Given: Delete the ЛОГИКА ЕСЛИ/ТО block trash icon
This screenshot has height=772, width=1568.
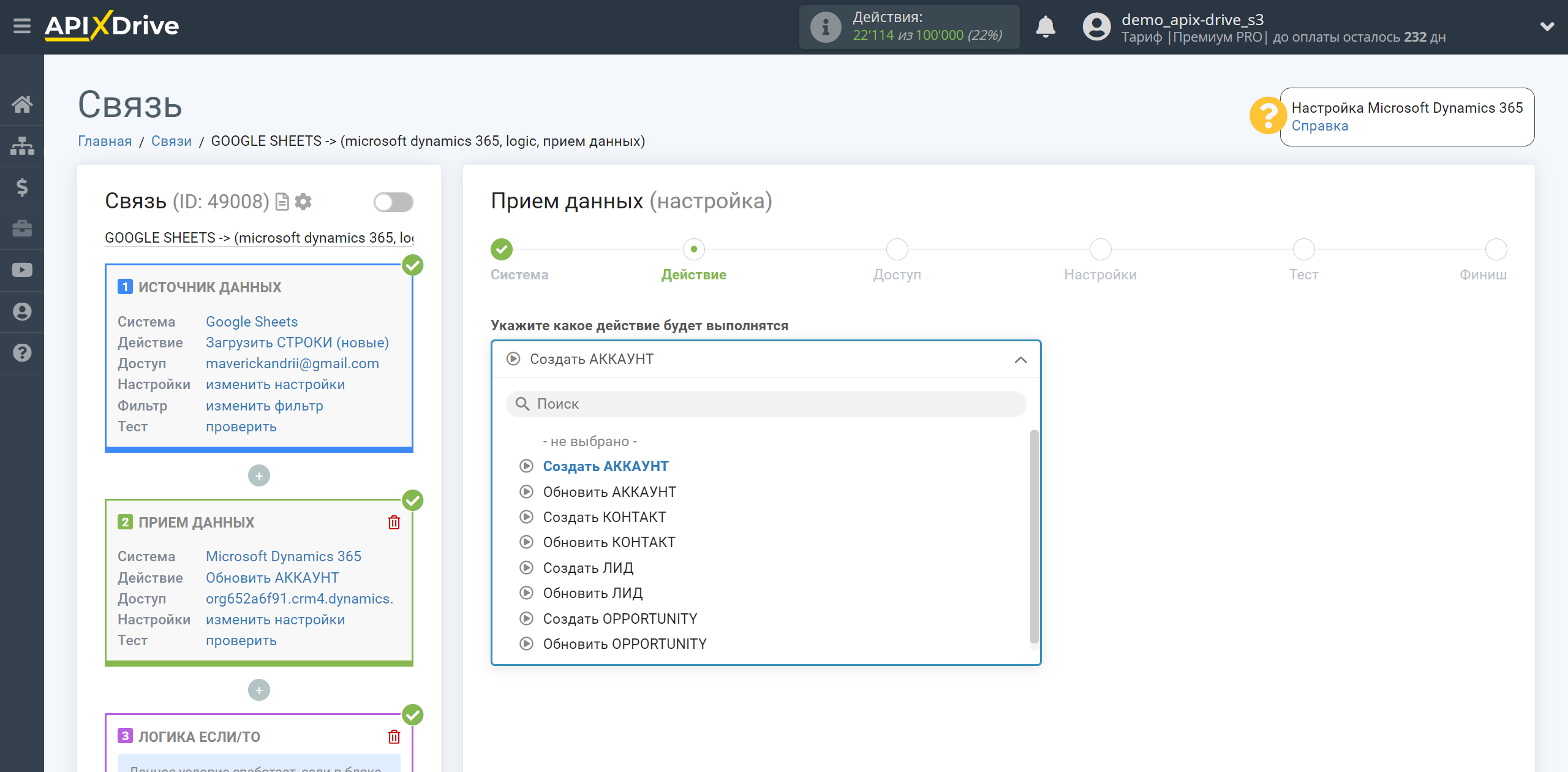Looking at the screenshot, I should pos(394,736).
